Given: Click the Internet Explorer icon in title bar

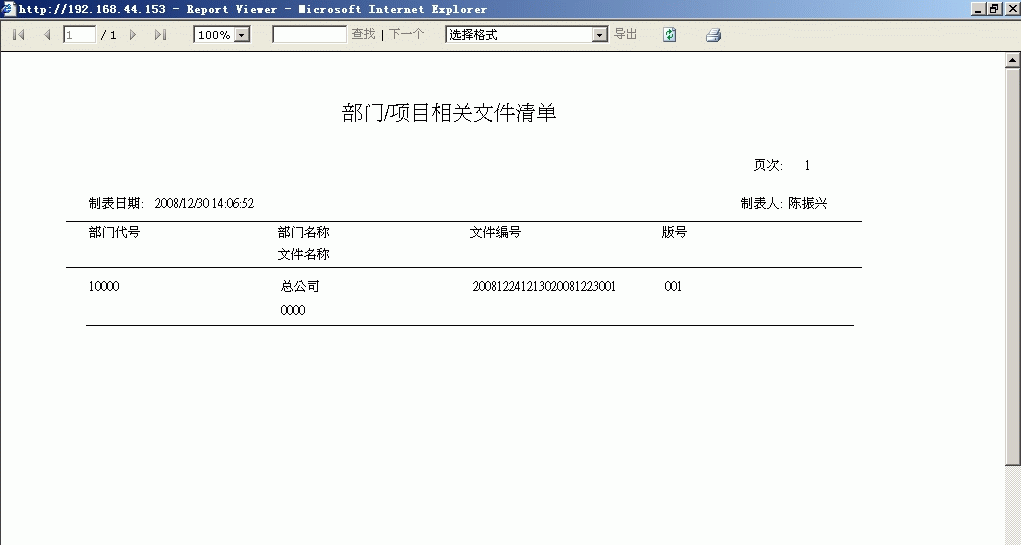Looking at the screenshot, I should coord(9,9).
